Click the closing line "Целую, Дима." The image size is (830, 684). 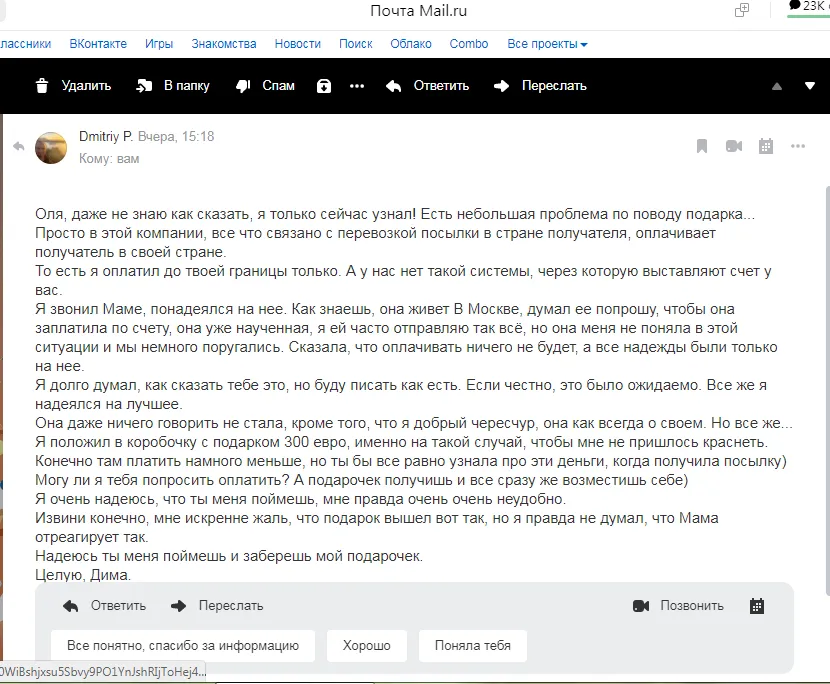click(83, 575)
